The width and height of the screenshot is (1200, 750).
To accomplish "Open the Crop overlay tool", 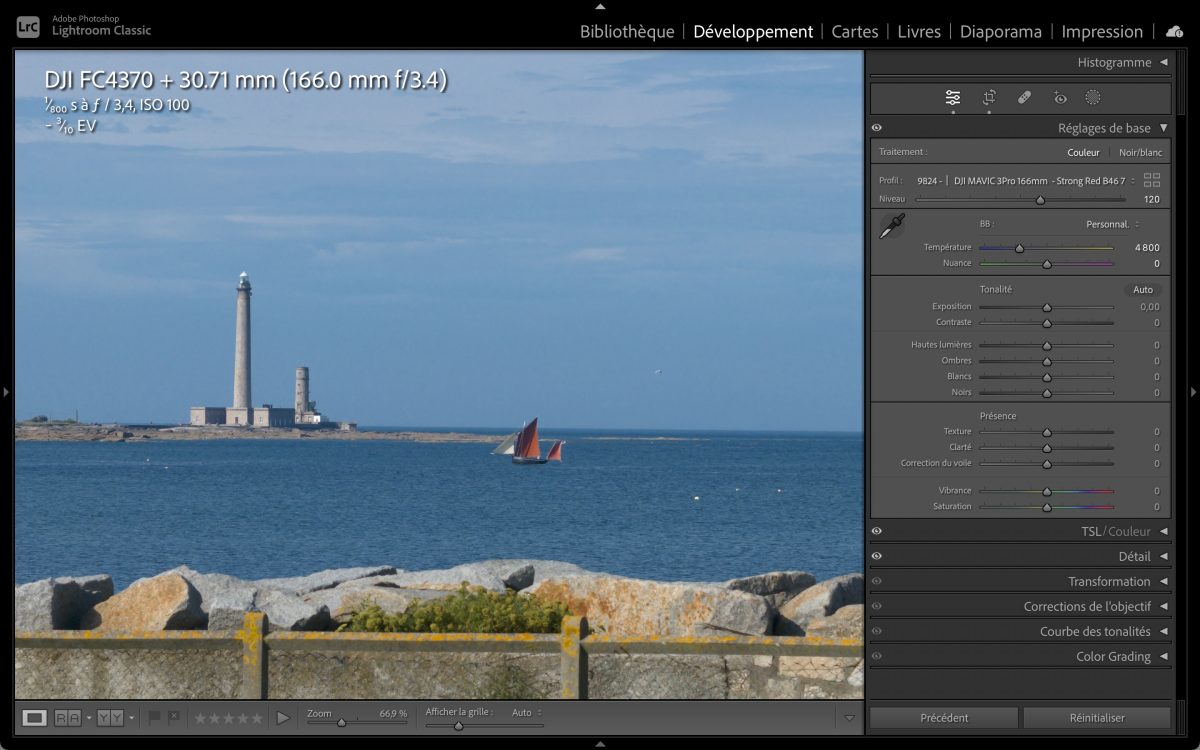I will [x=989, y=98].
